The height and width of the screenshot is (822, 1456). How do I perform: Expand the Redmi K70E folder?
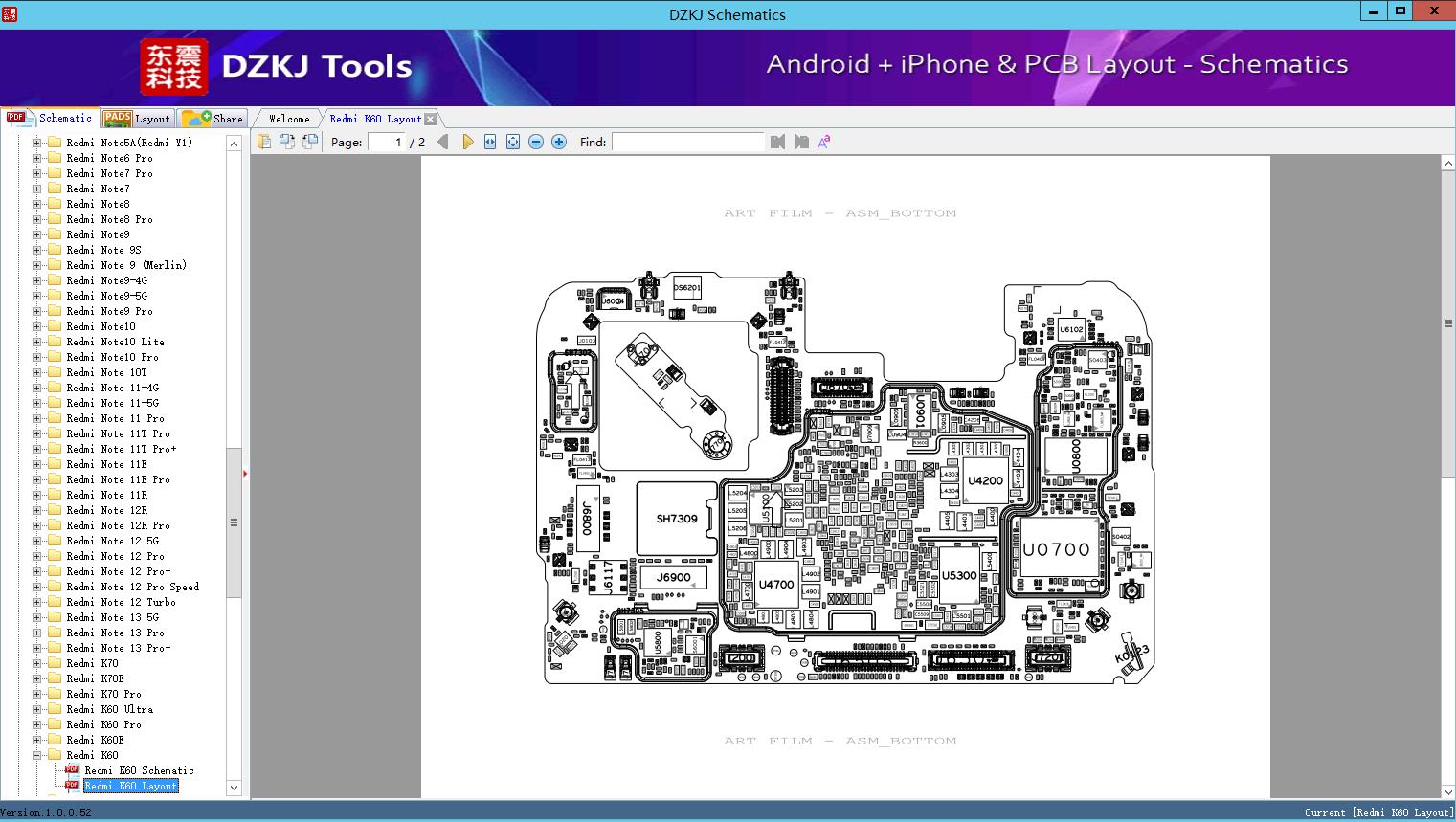(37, 678)
